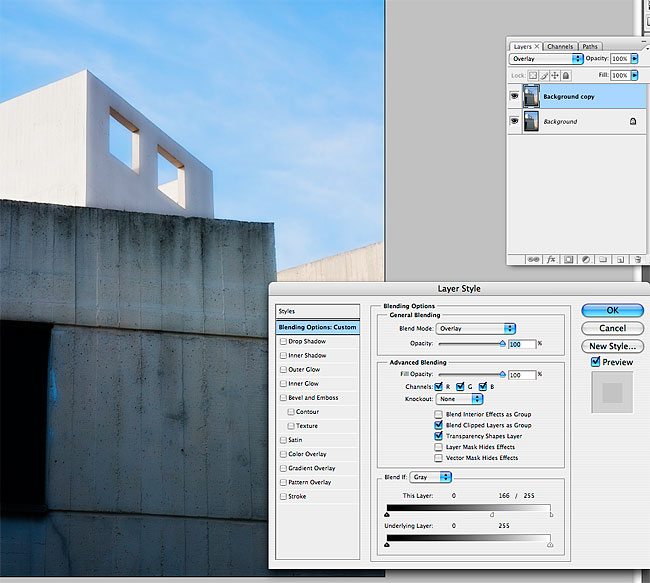Click the fx layer style icon

550,259
